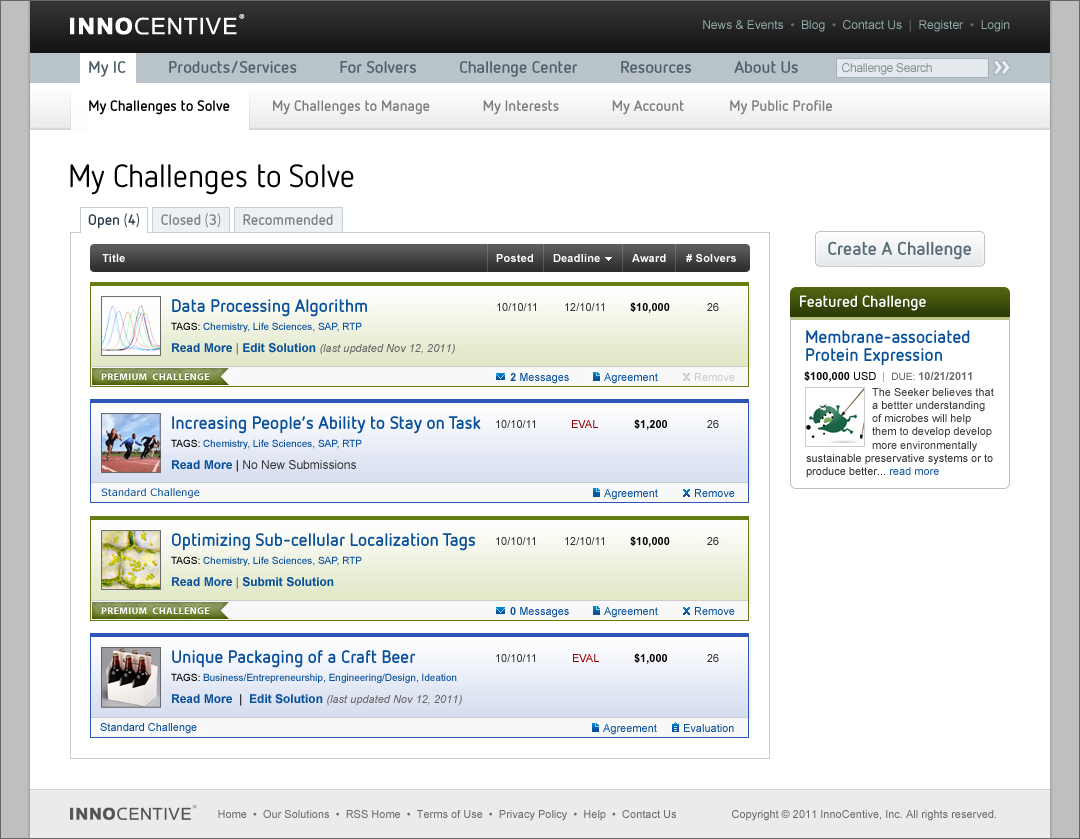Open Membrane-associated Protein Expression challenge
The height and width of the screenshot is (839, 1080).
tap(887, 346)
